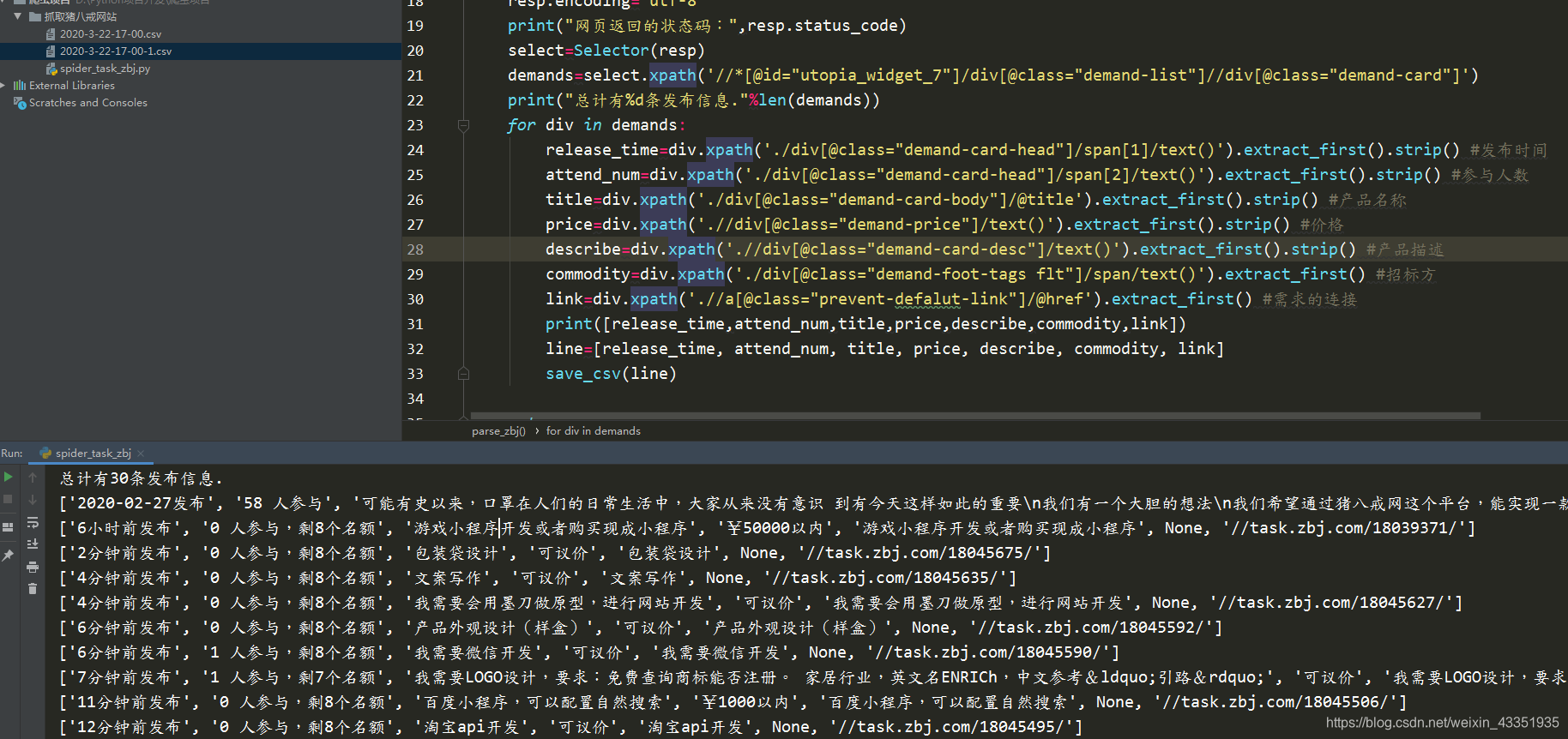1568x739 pixels.
Task: Click '总计有30条发布信息.' console line
Action: [x=142, y=478]
